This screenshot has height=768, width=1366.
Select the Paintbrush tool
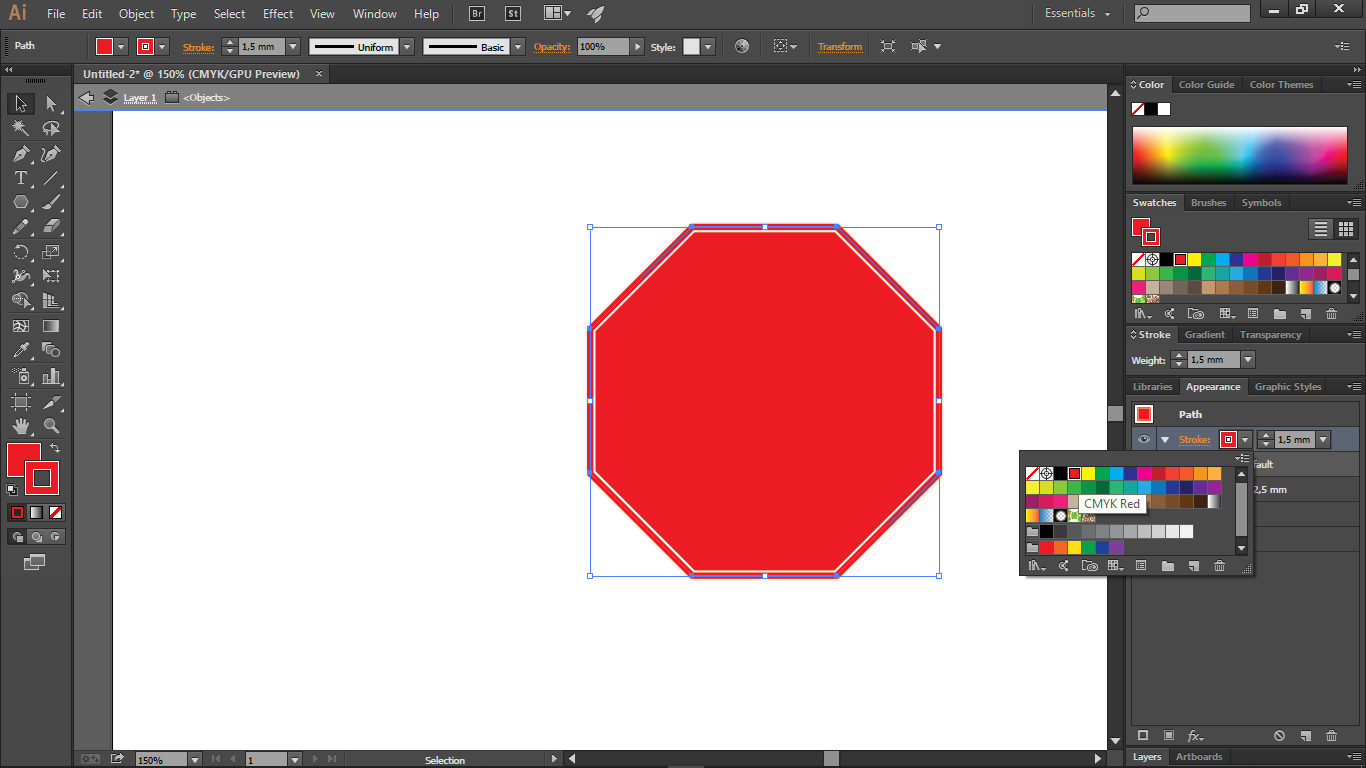point(51,203)
